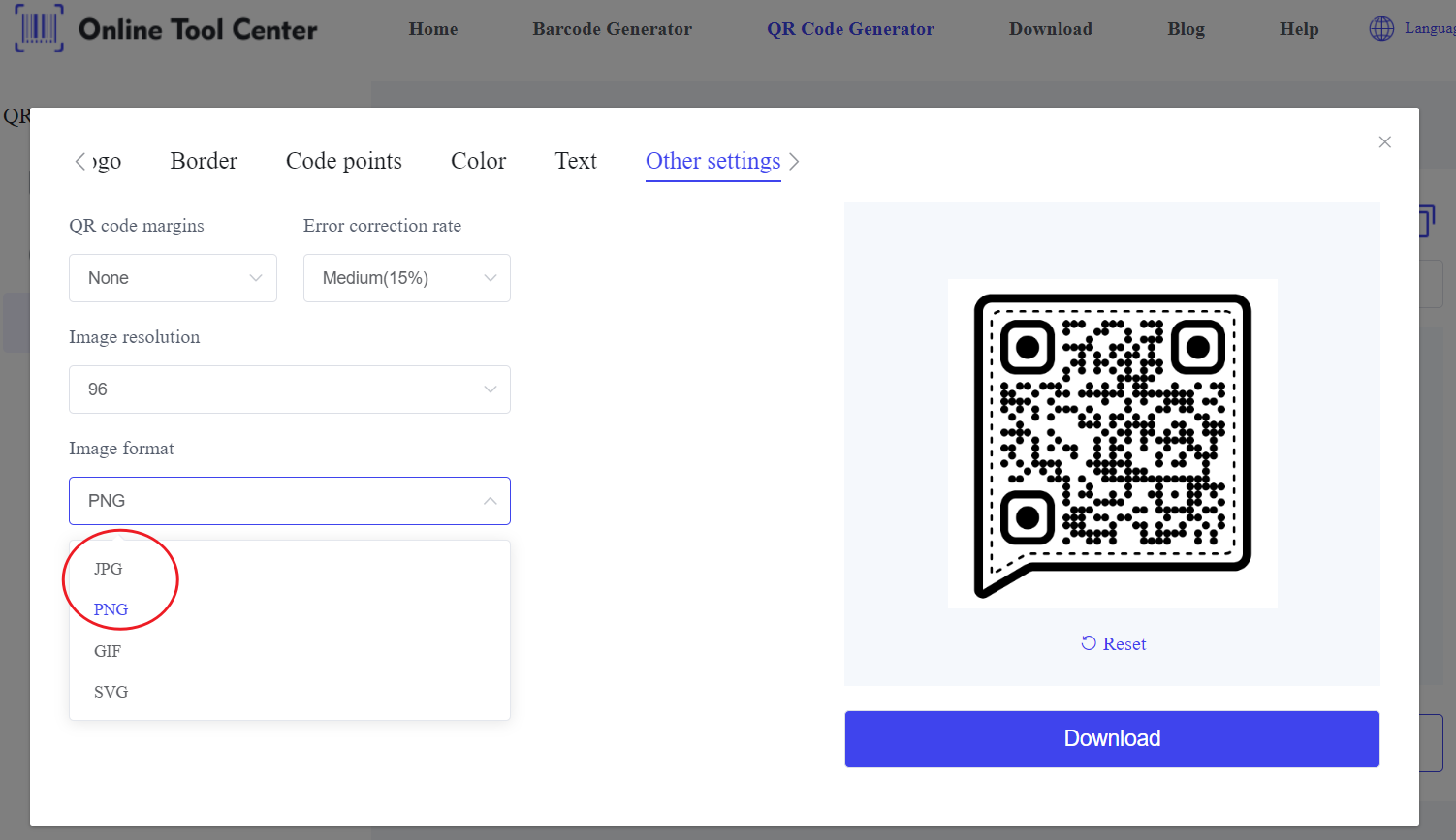Switch to the Code points tab

pyautogui.click(x=344, y=161)
